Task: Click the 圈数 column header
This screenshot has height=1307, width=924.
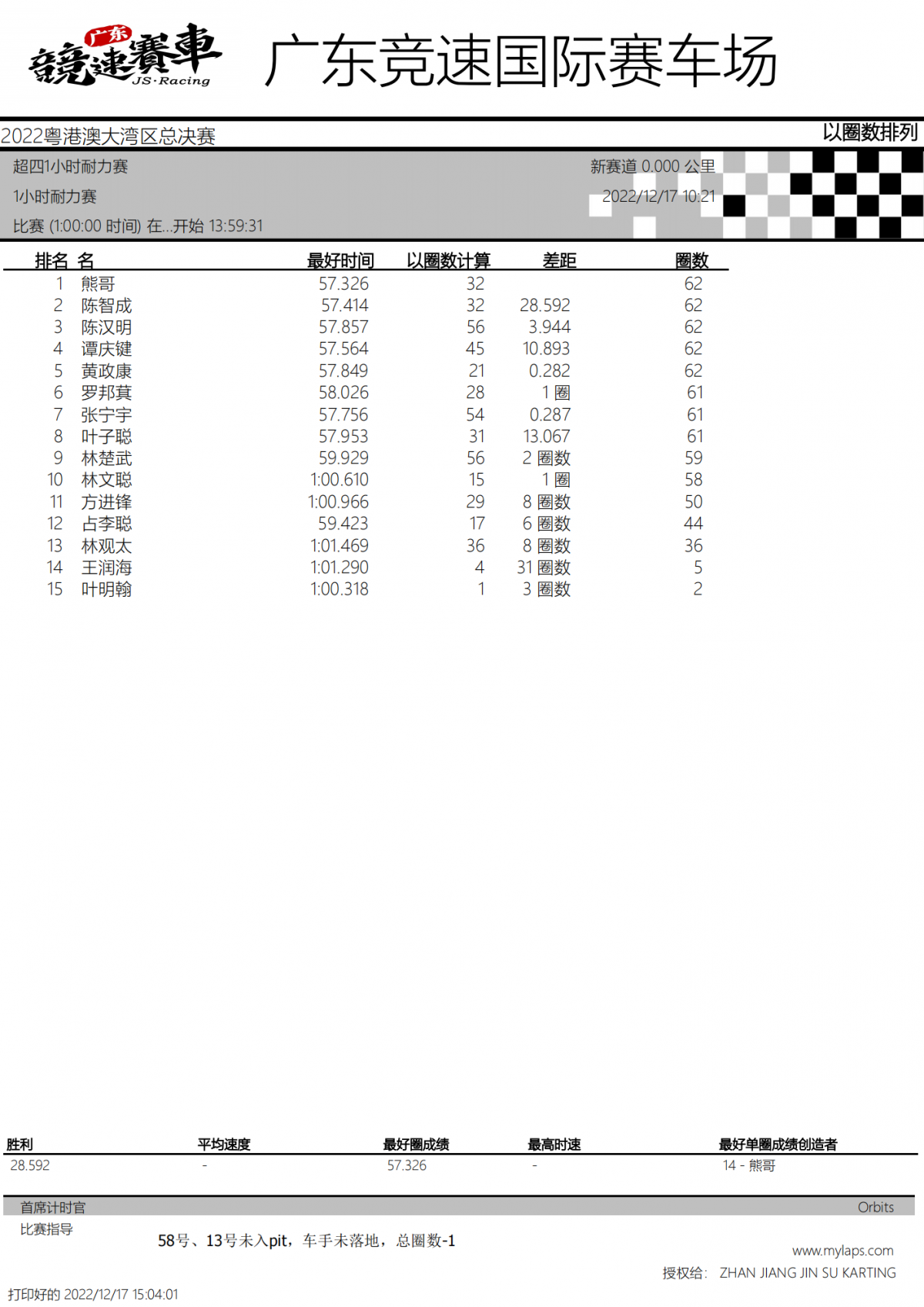Action: tap(691, 261)
